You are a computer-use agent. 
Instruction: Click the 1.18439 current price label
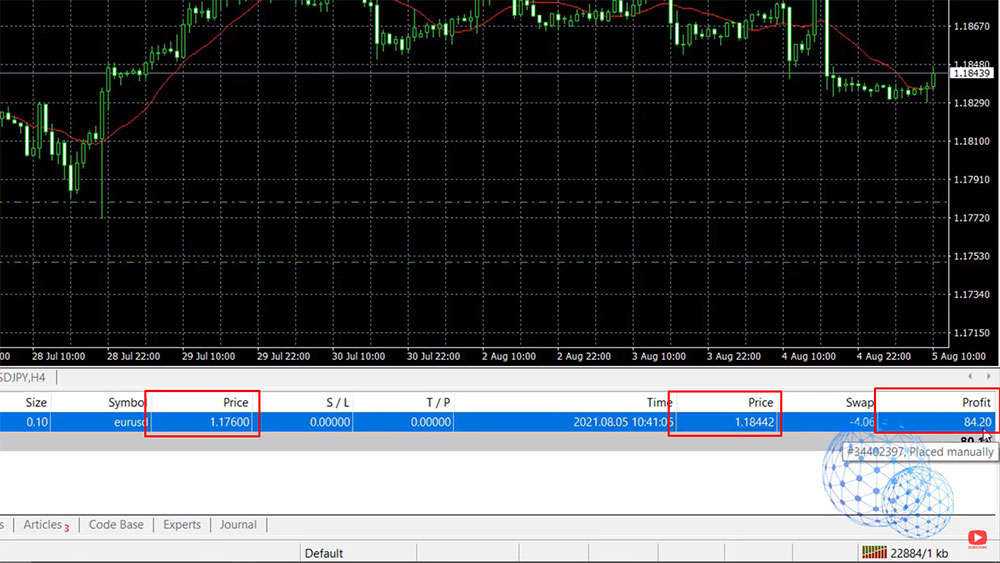tap(971, 74)
